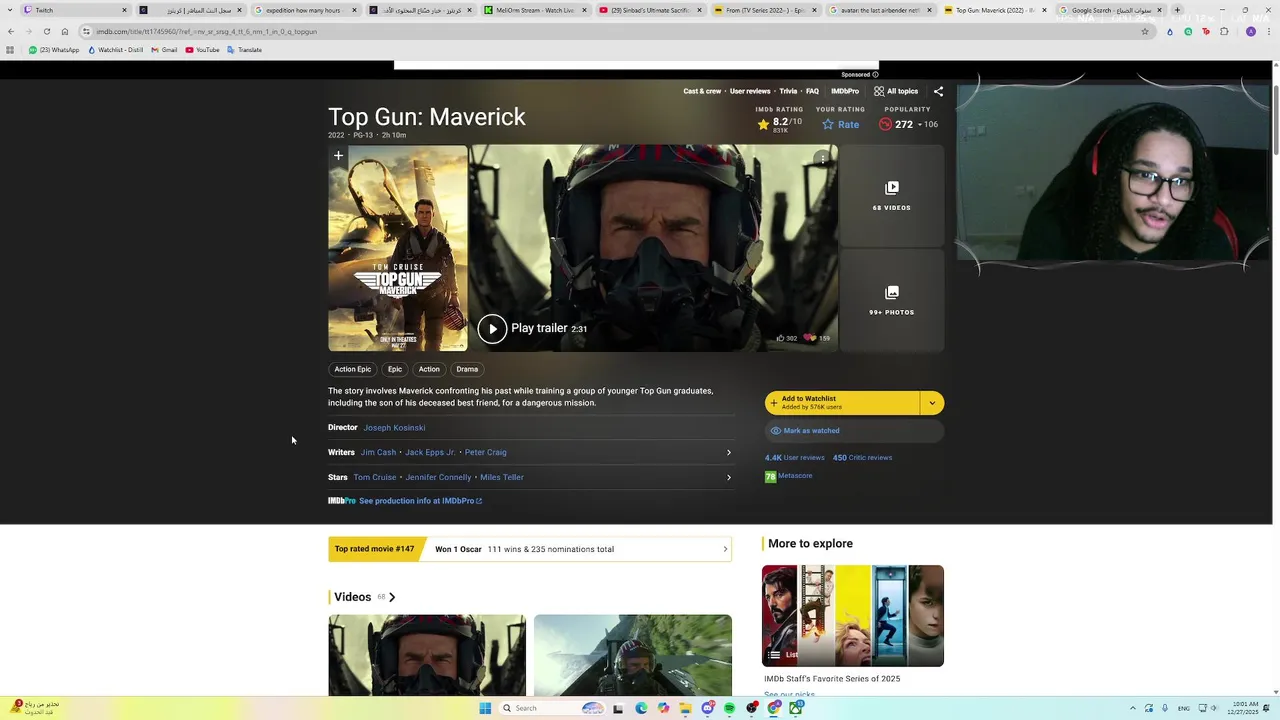
Task: Open Tom Cruise's page
Action: 375,478
